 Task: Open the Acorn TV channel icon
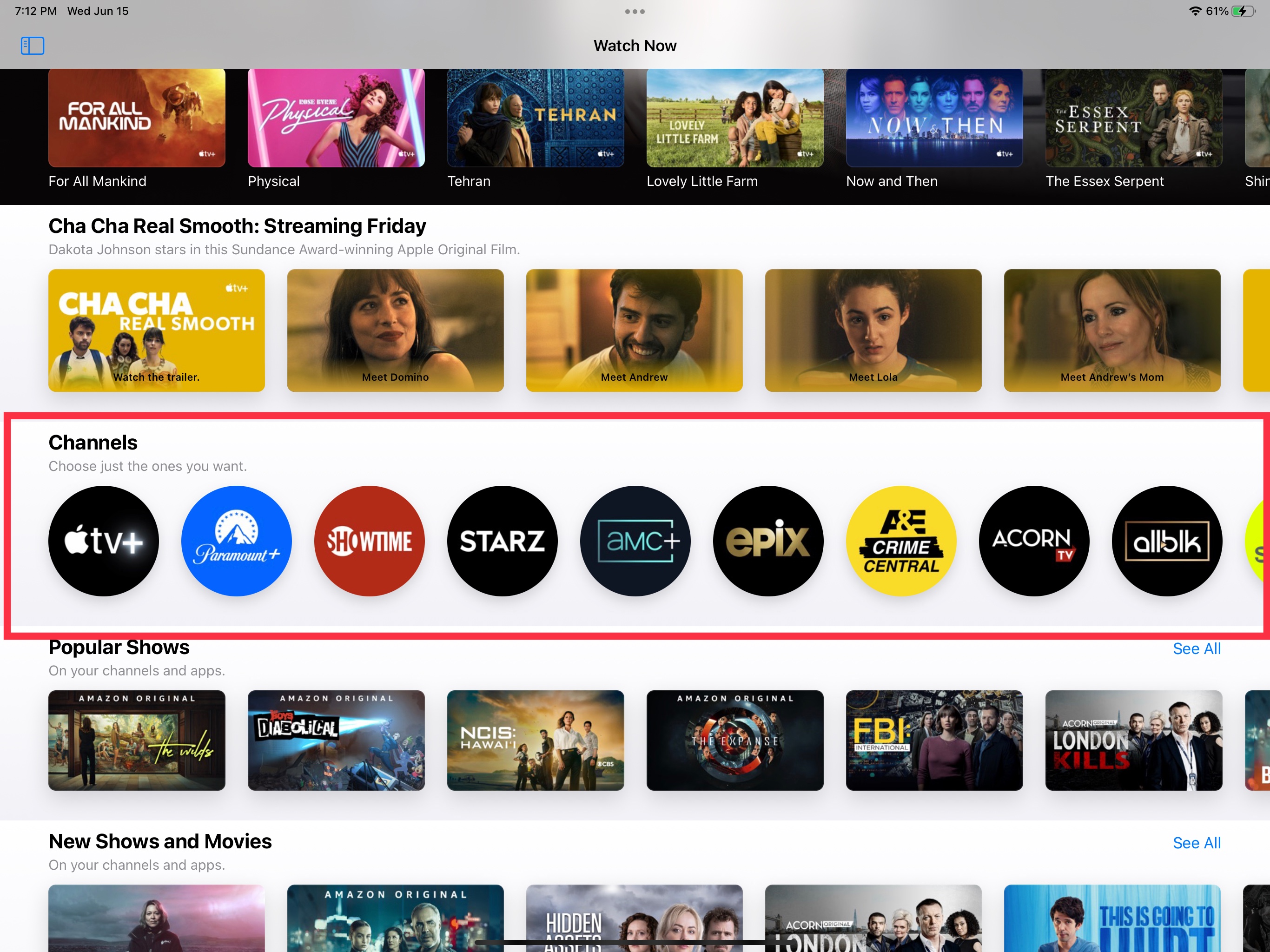coord(1034,541)
